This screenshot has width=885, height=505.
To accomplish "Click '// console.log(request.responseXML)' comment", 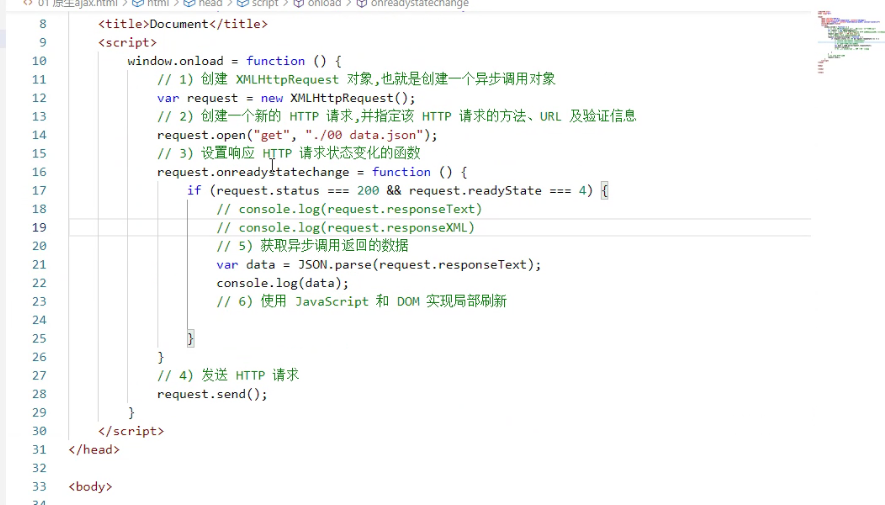I will click(345, 227).
